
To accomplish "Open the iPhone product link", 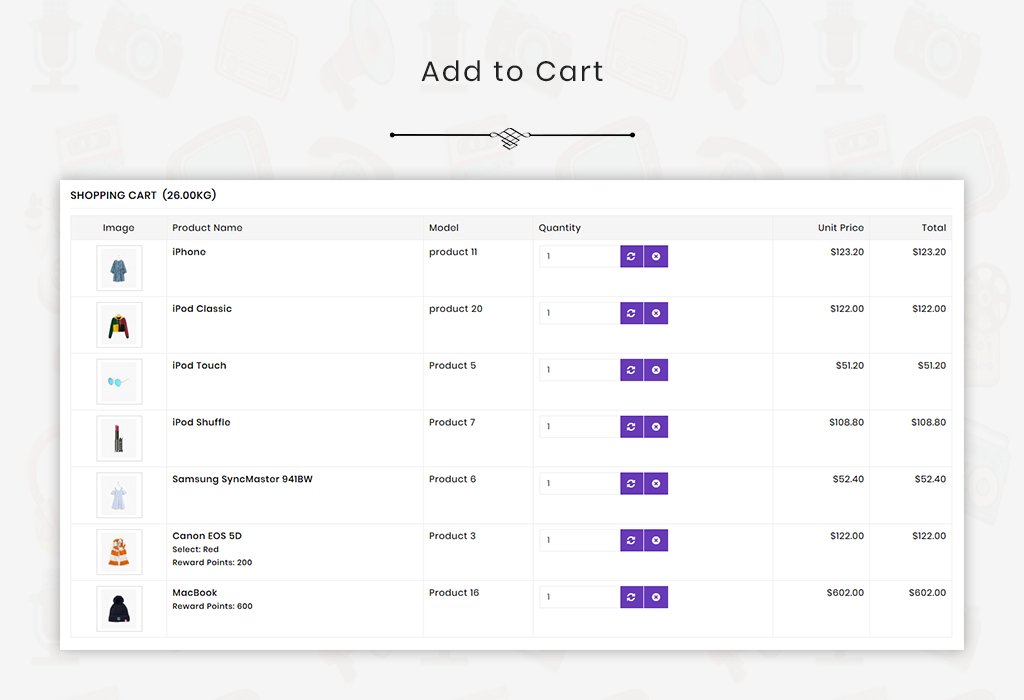I will pos(189,252).
